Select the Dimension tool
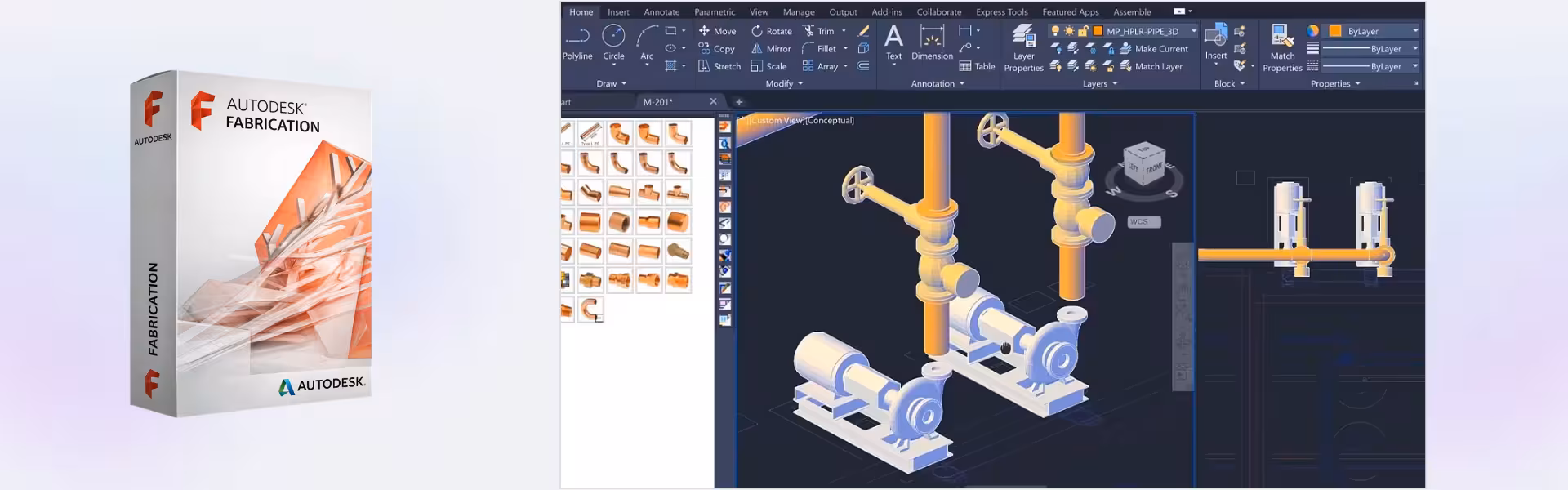The image size is (1568, 490). pos(932,42)
